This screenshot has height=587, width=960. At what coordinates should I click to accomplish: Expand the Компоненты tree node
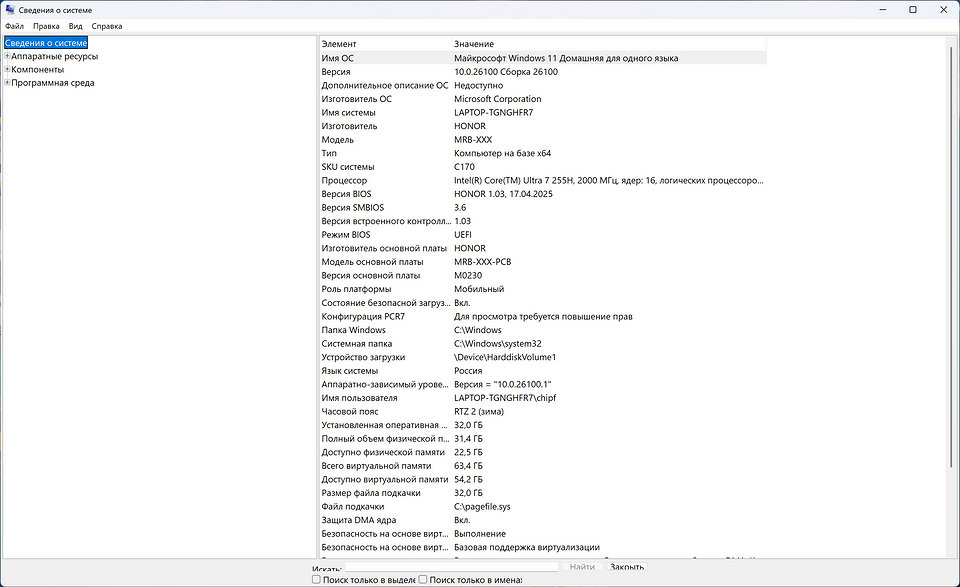[7, 70]
